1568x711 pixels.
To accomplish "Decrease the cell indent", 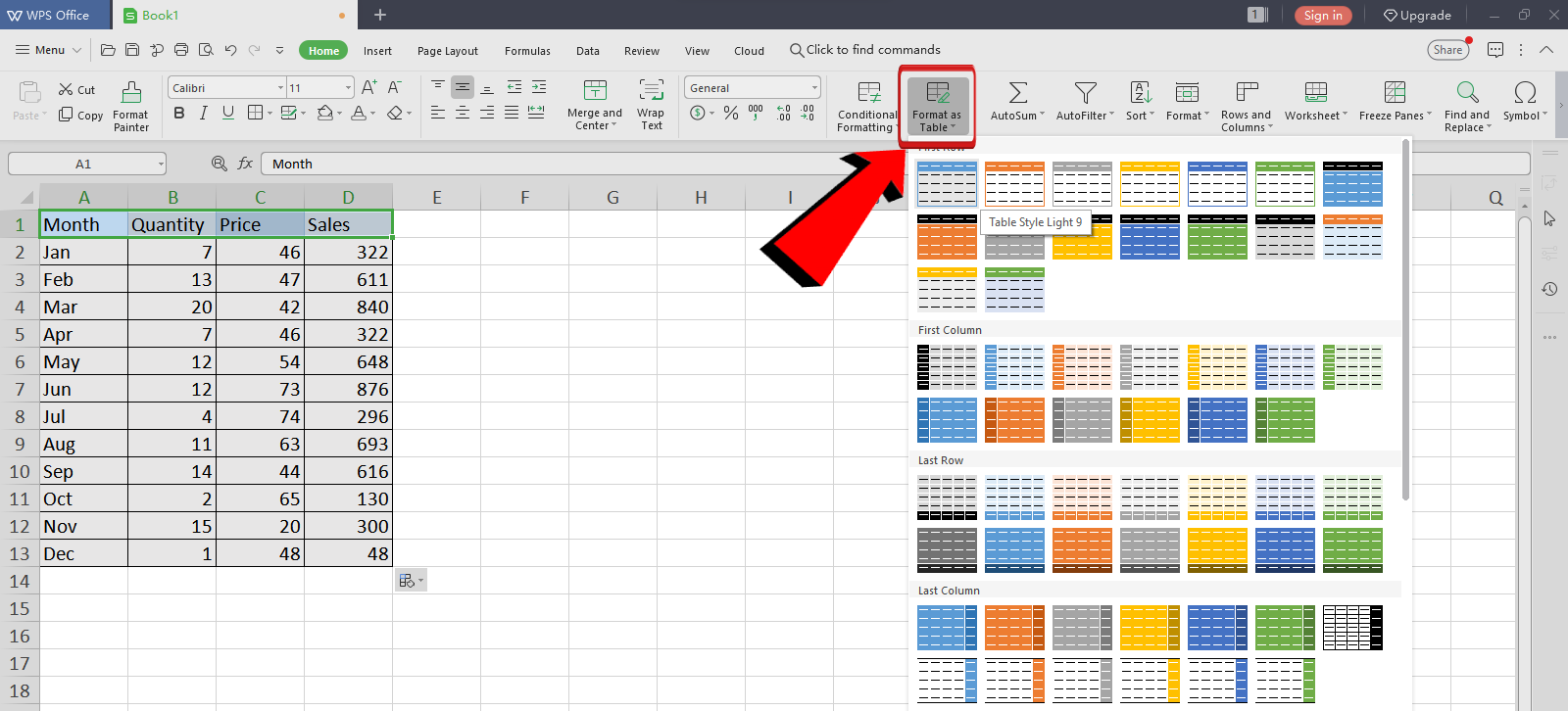I will [x=514, y=87].
